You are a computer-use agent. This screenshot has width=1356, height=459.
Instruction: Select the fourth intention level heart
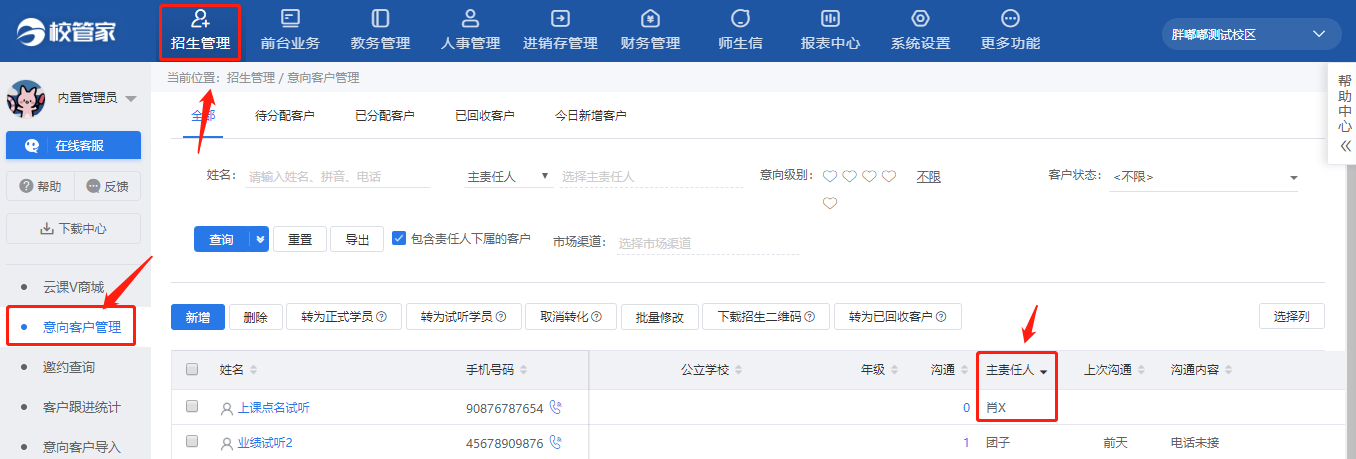pos(889,176)
